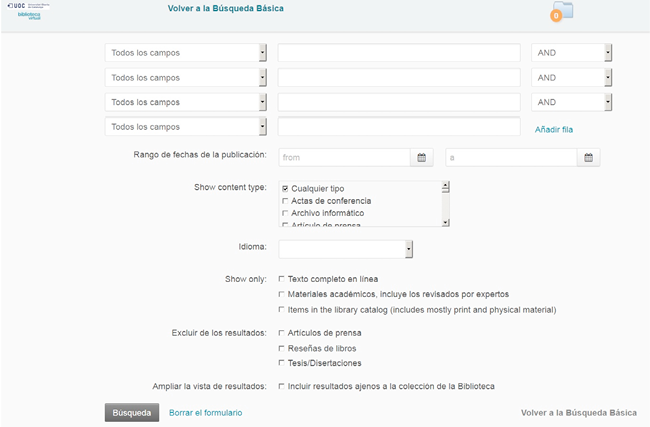Open the fourth row's field selector dropdown
Image resolution: width=650 pixels, height=427 pixels.
(x=186, y=127)
